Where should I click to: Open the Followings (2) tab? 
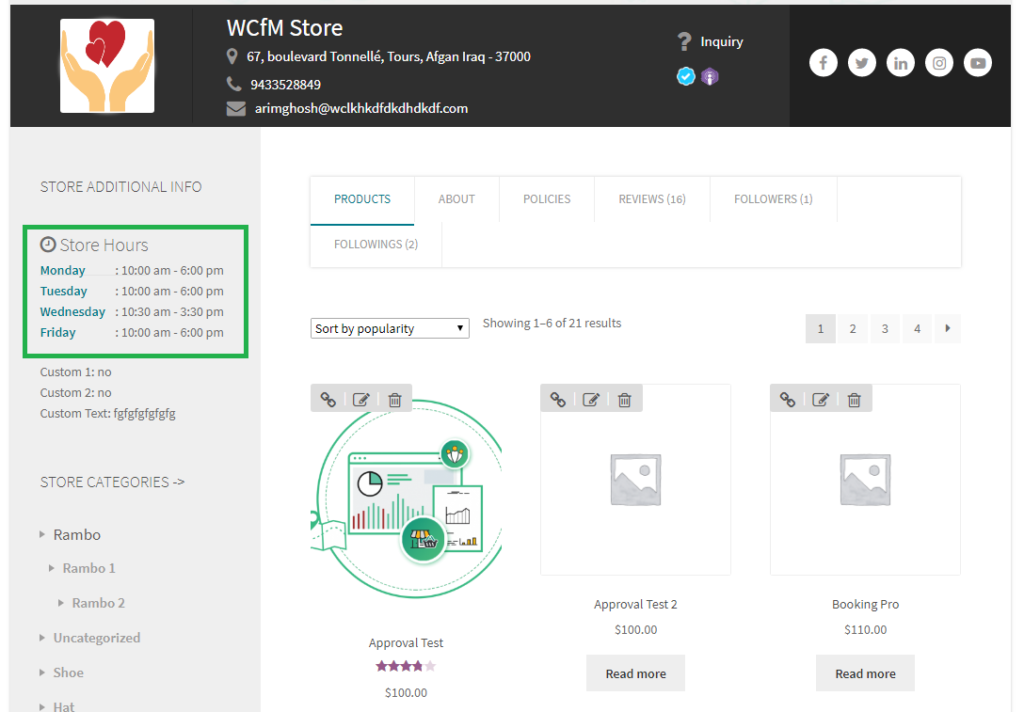pyautogui.click(x=376, y=244)
